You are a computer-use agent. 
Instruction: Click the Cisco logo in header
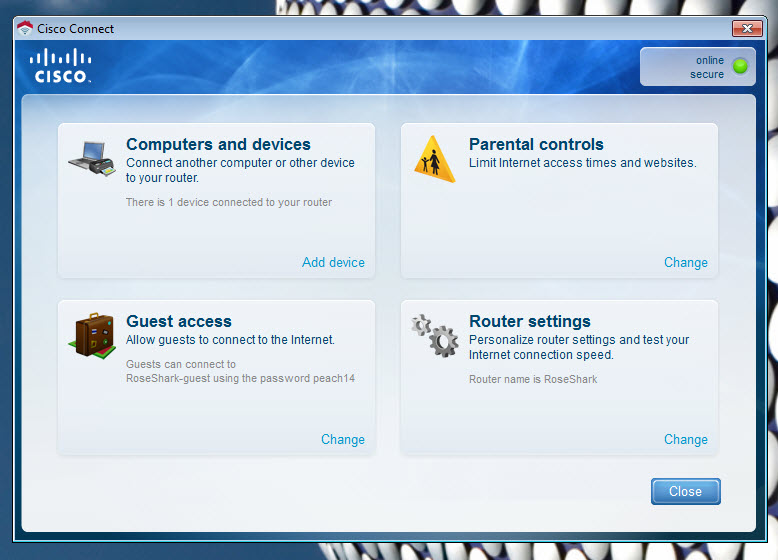pos(61,65)
